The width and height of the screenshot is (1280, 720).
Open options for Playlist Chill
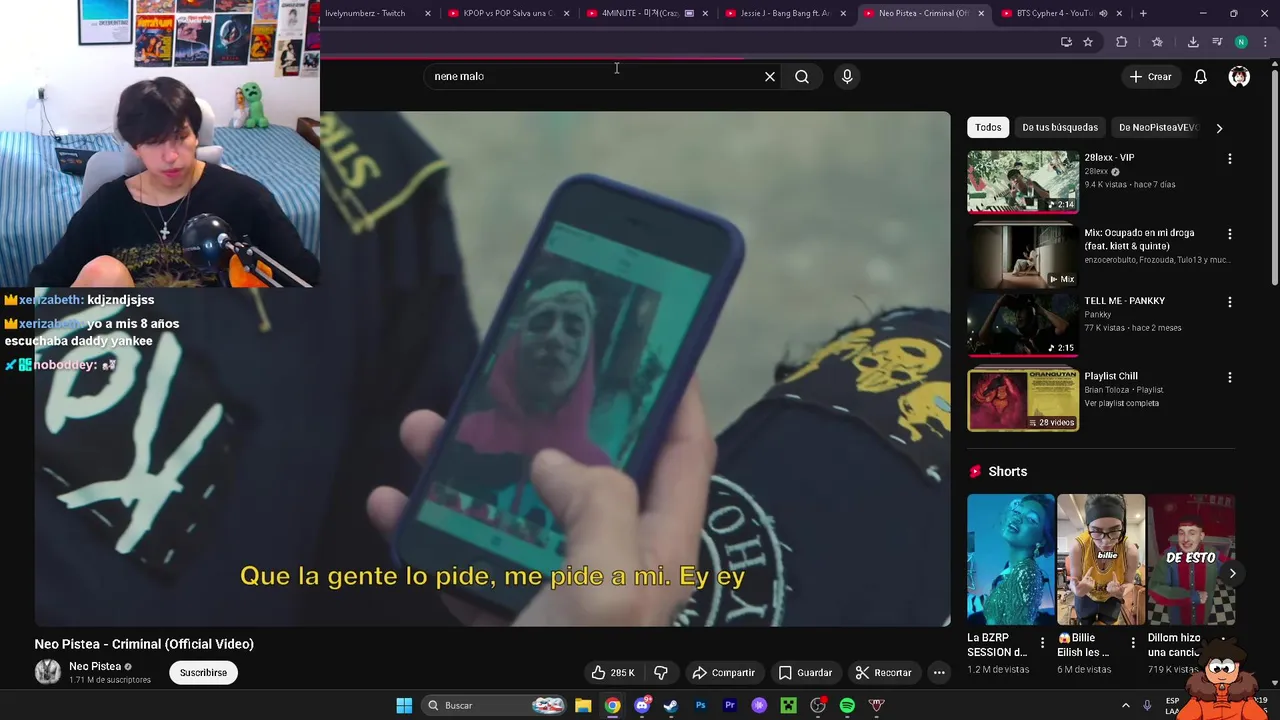pos(1230,378)
